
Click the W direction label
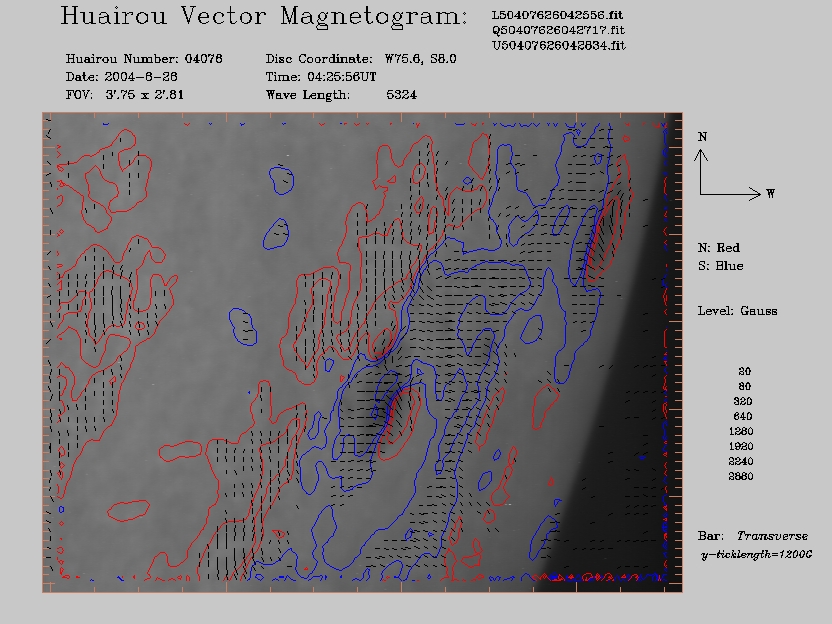click(770, 194)
